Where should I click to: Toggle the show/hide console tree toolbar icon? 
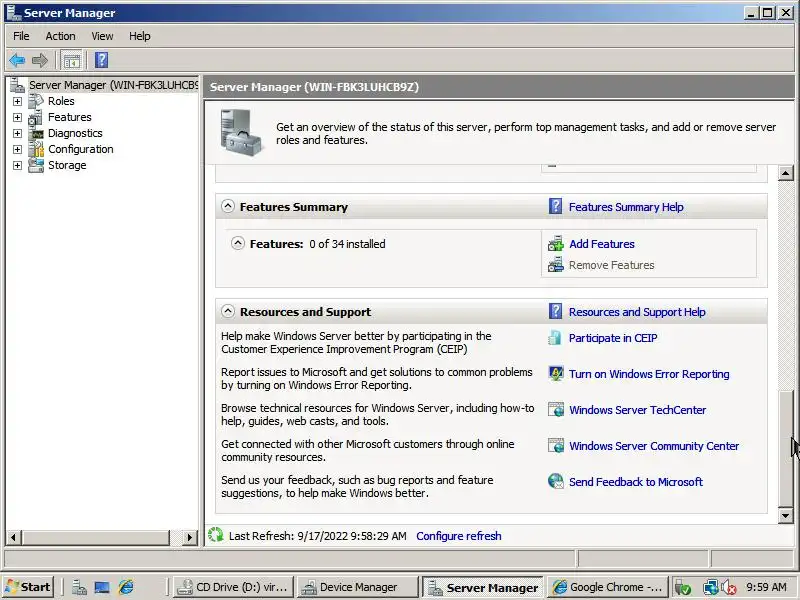pyautogui.click(x=71, y=60)
